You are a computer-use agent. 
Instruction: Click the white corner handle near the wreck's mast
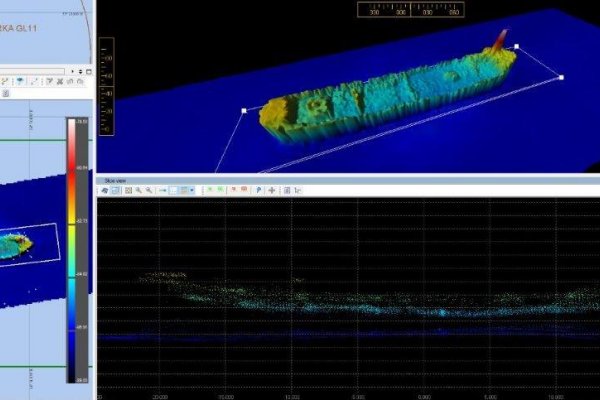click(x=516, y=46)
